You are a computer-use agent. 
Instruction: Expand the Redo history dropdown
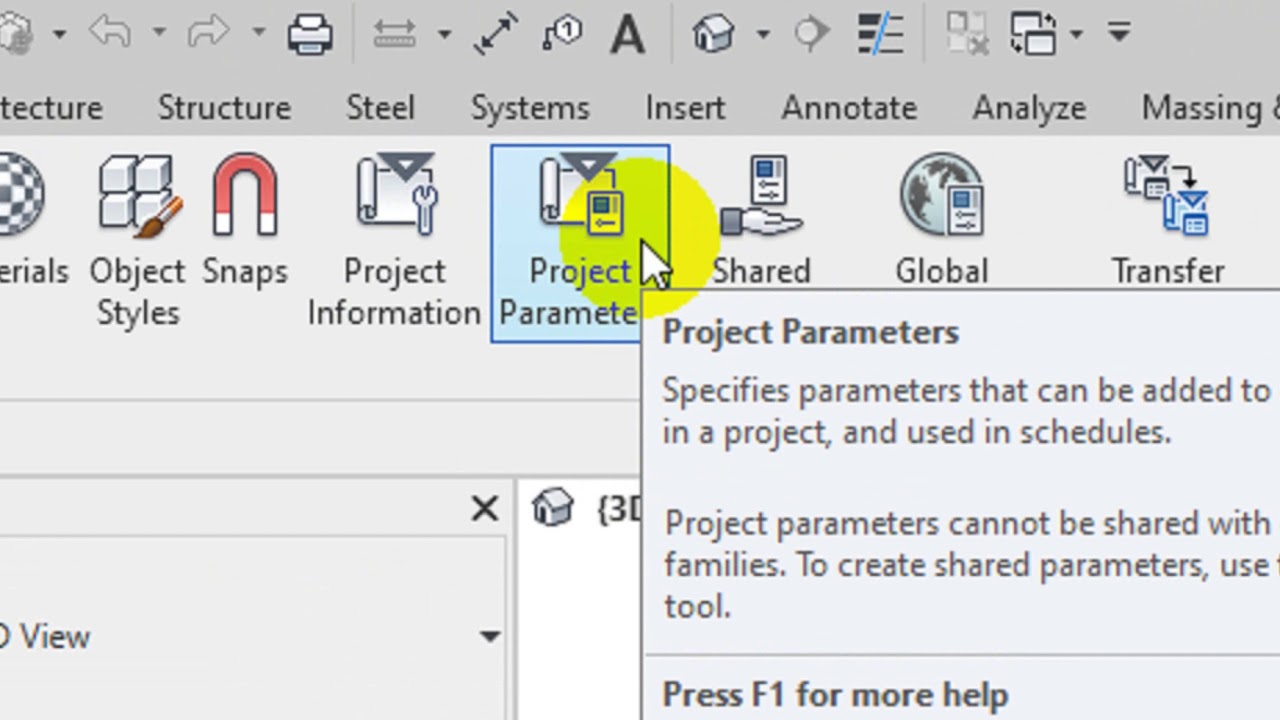pyautogui.click(x=259, y=34)
